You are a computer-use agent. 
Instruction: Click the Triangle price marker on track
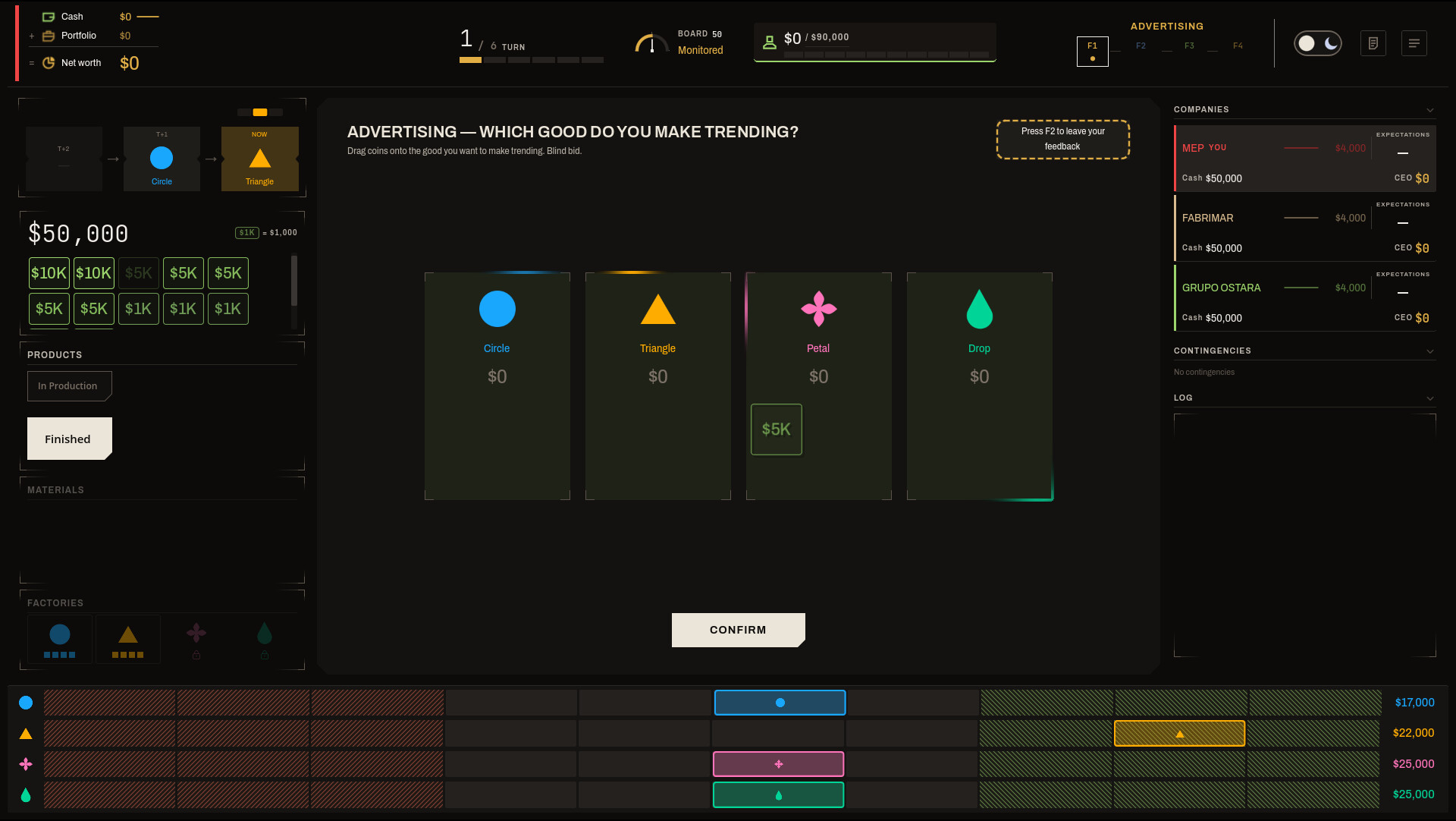click(1180, 734)
